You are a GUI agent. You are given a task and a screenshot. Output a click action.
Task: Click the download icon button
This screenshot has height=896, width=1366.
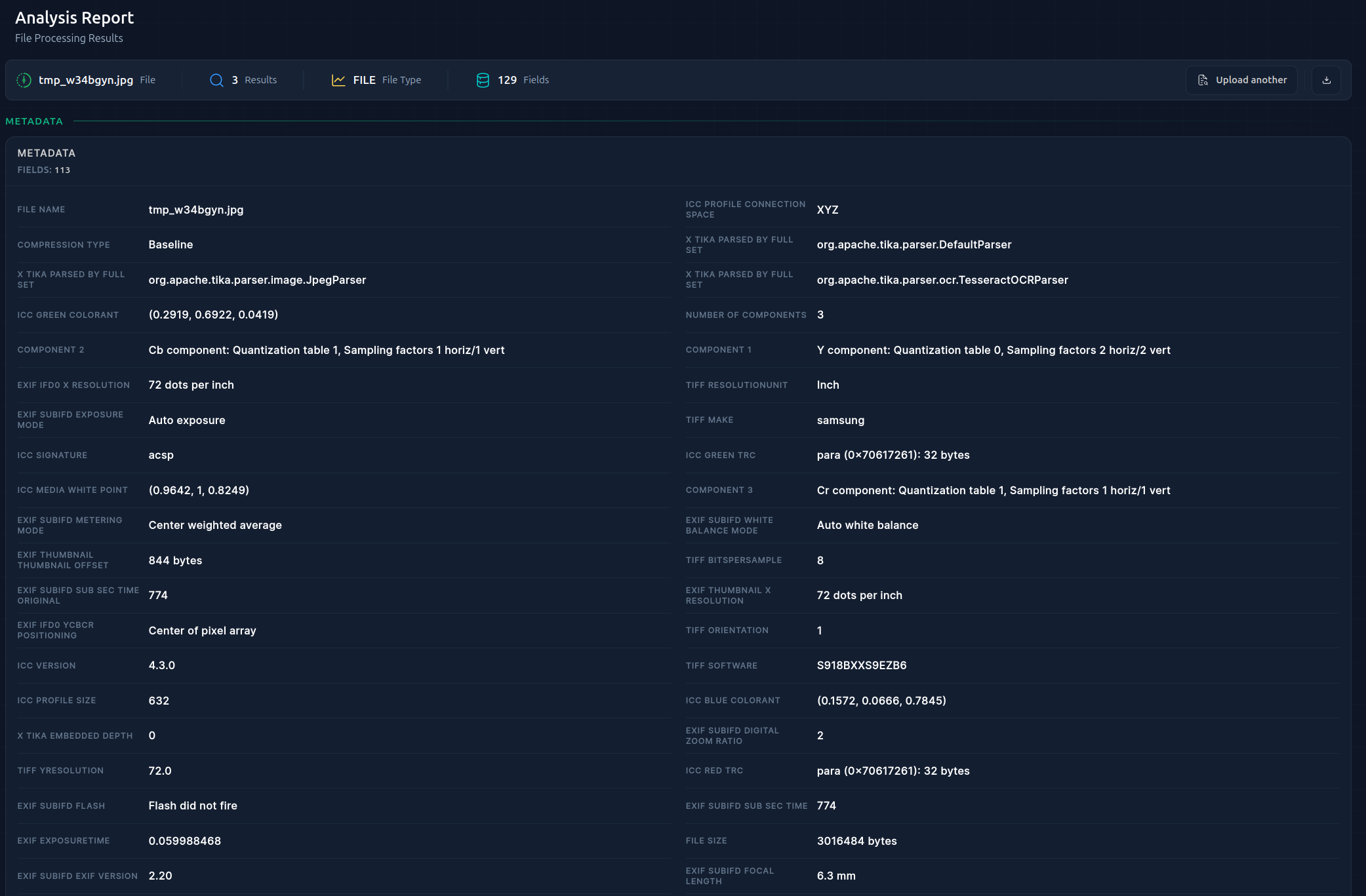(1326, 80)
